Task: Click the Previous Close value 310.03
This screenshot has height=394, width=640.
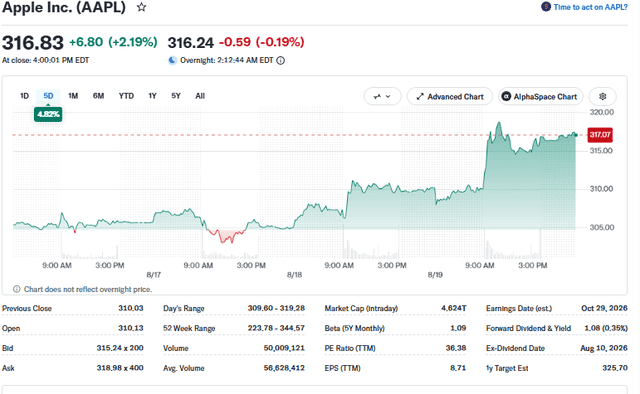Action: pos(131,308)
